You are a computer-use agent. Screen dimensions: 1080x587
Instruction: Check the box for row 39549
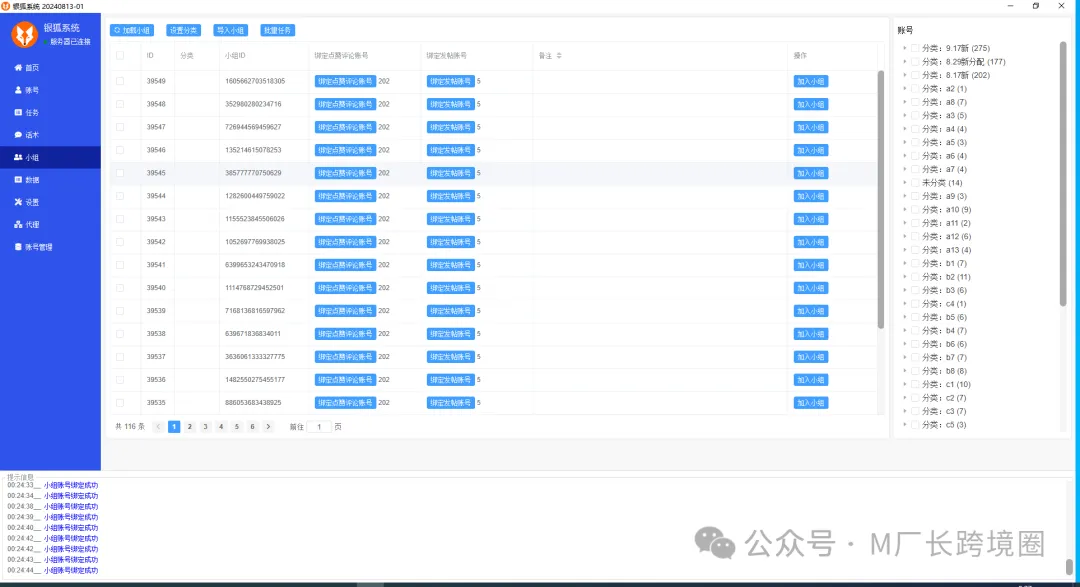click(120, 81)
